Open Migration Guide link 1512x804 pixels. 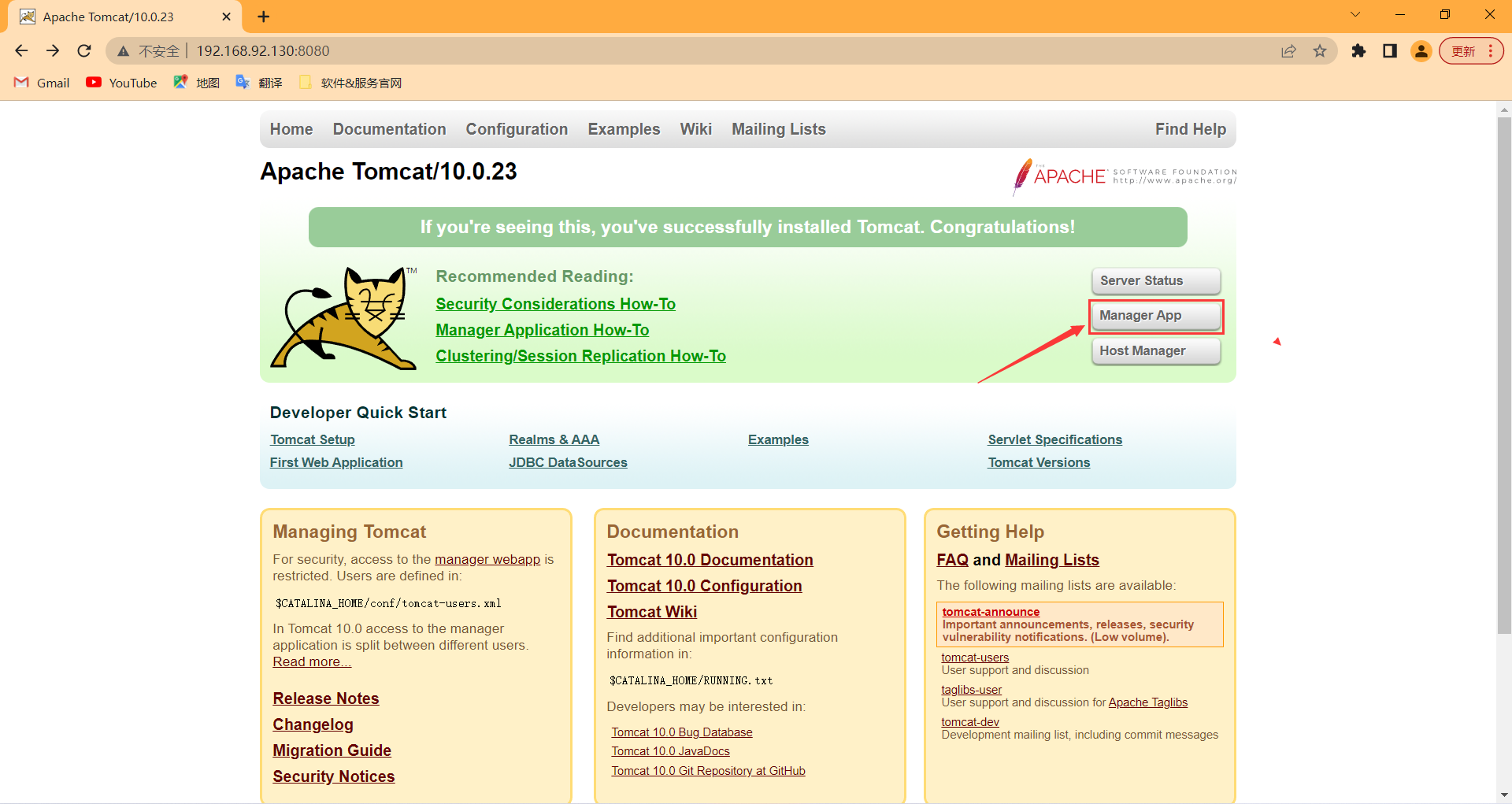(332, 750)
